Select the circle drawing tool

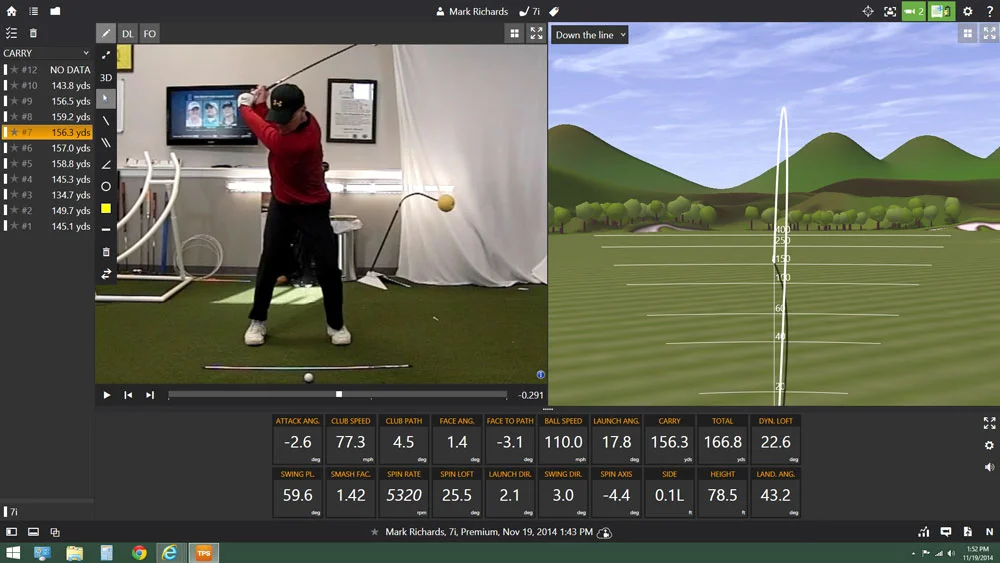click(x=106, y=186)
